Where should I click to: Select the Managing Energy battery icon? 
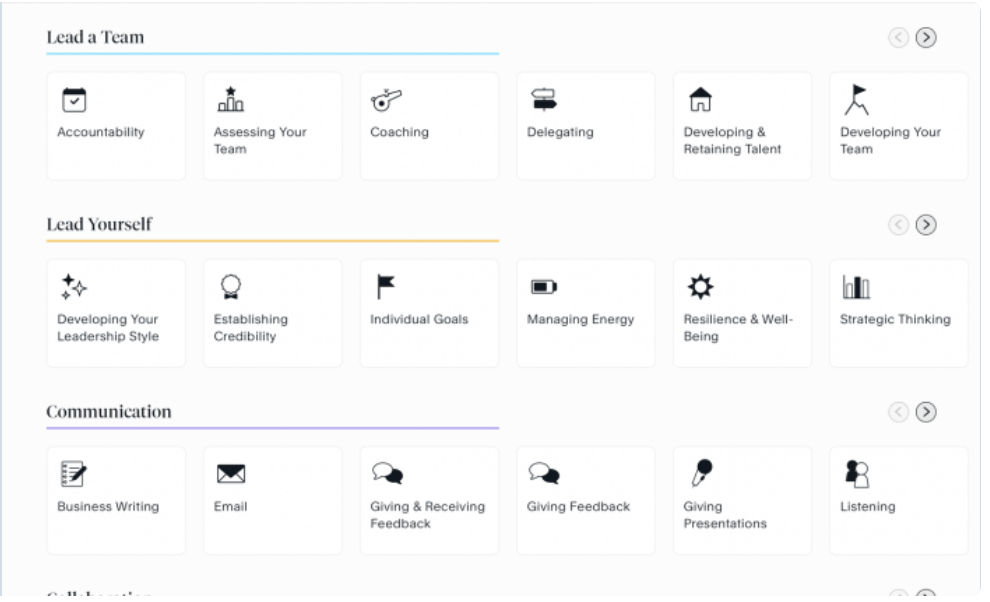click(x=543, y=287)
